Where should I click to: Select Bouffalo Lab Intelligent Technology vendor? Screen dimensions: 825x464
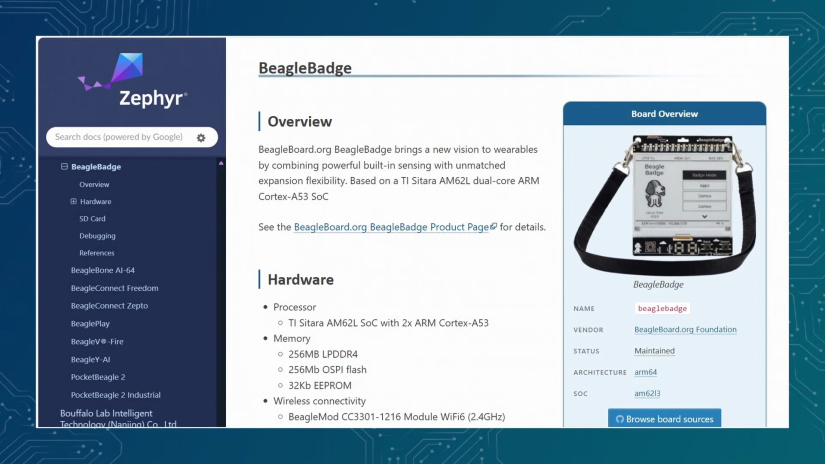(118, 418)
